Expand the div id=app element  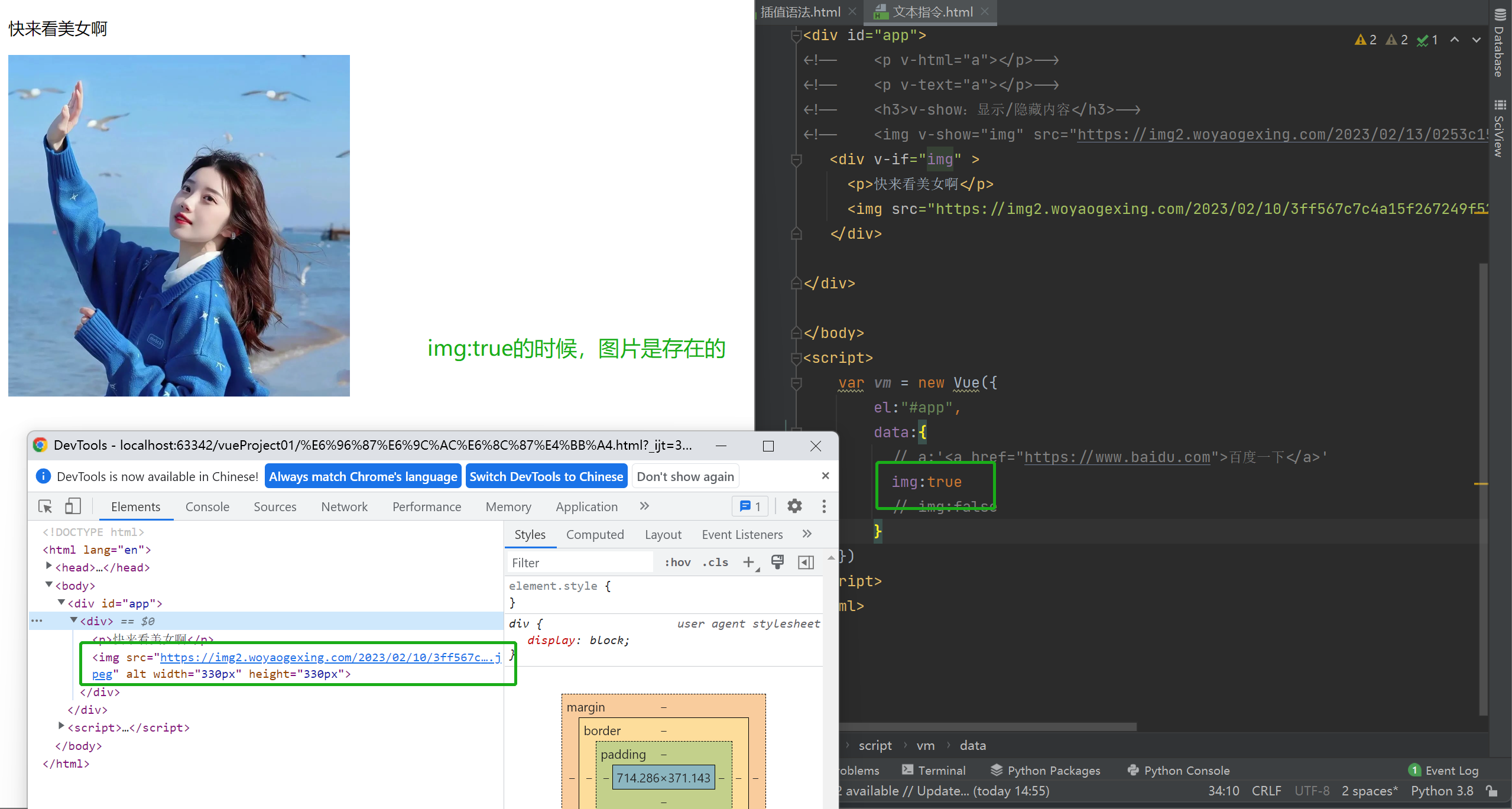pyautogui.click(x=62, y=603)
